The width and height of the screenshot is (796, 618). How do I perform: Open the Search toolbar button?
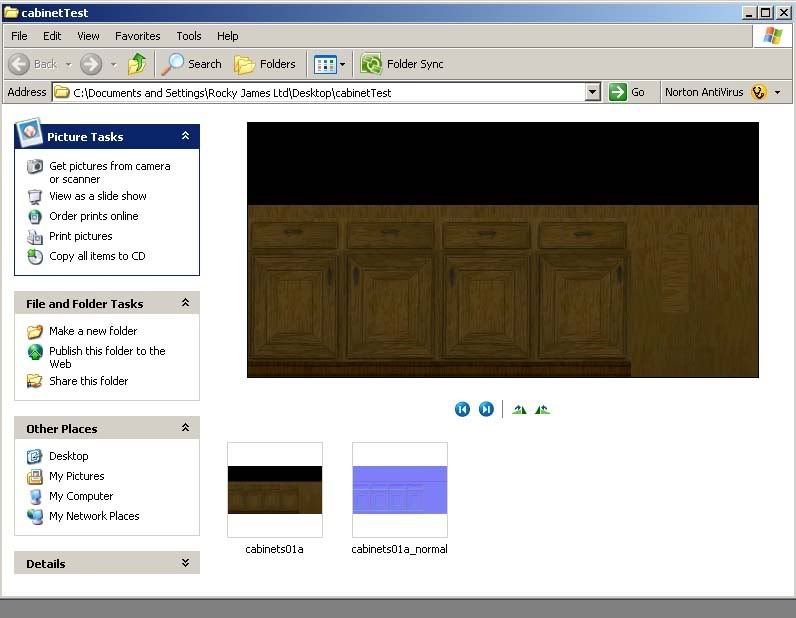pyautogui.click(x=192, y=64)
